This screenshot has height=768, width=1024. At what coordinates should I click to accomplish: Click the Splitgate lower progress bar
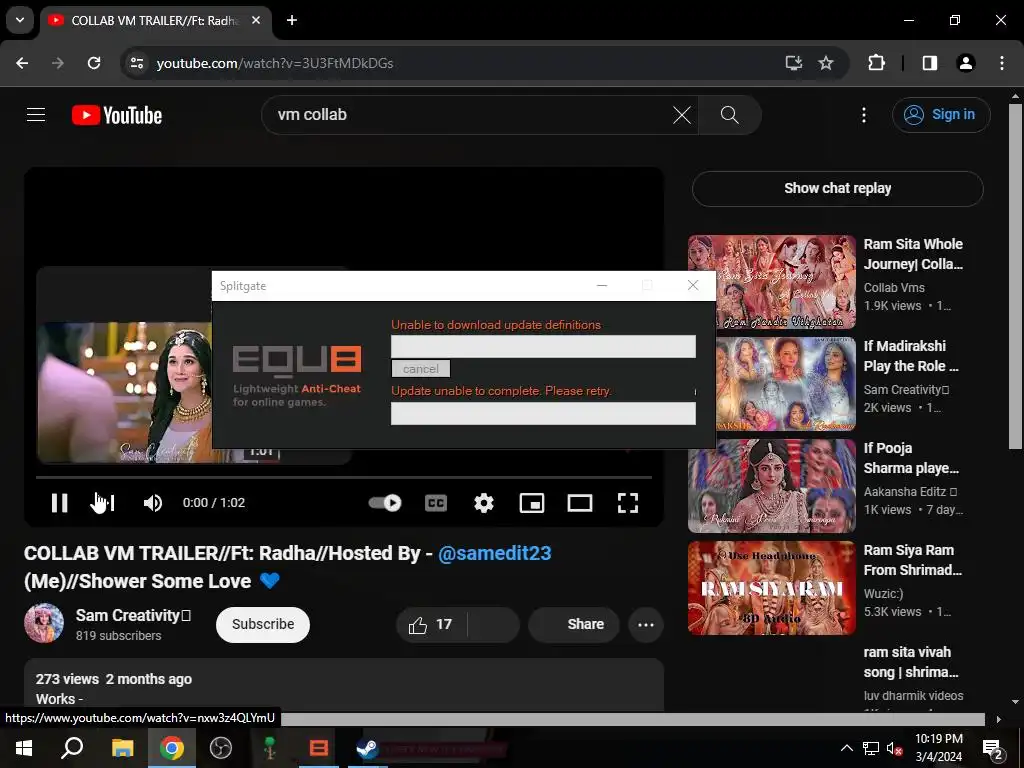(x=543, y=413)
